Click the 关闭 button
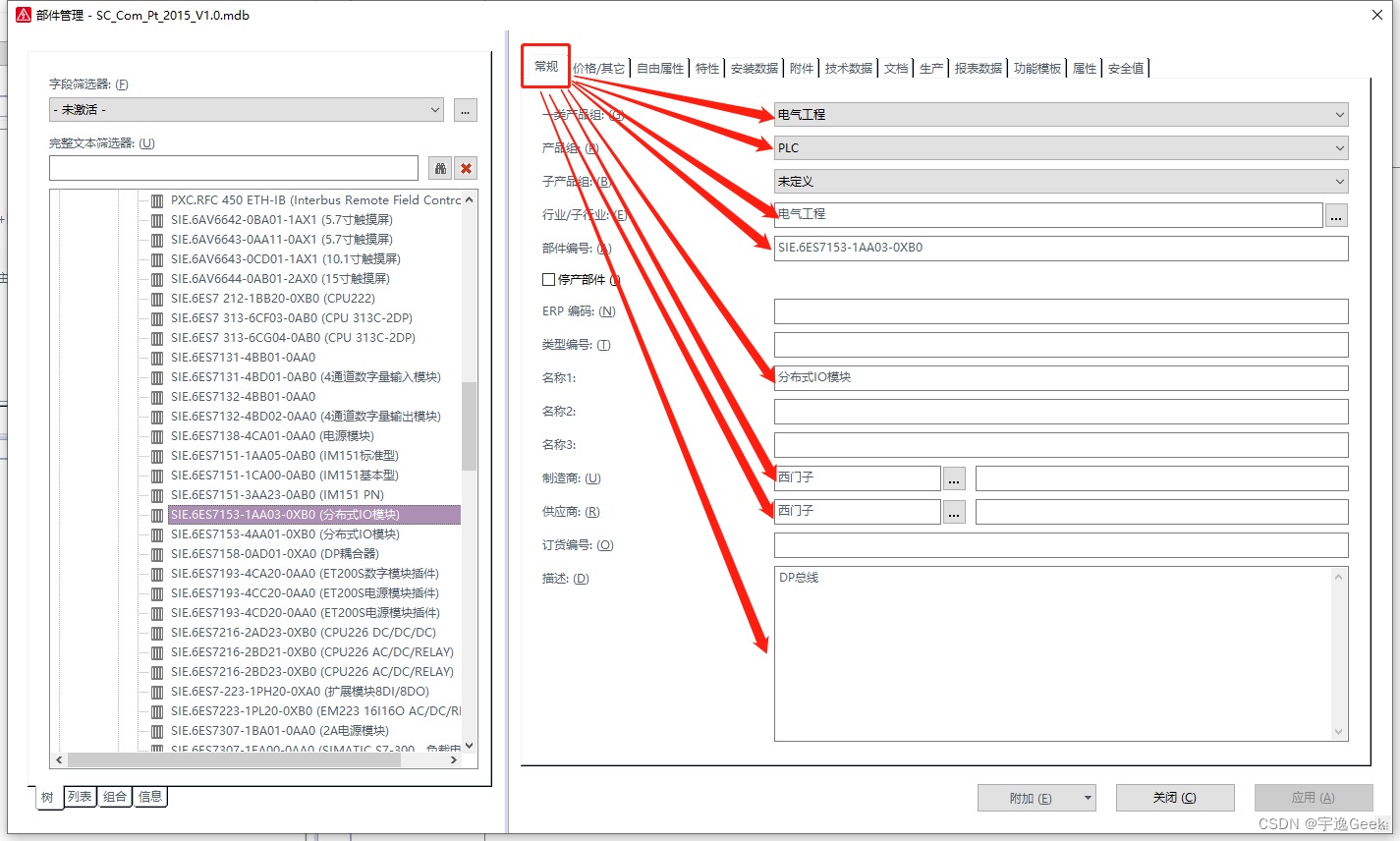Image resolution: width=1400 pixels, height=841 pixels. 1174,798
